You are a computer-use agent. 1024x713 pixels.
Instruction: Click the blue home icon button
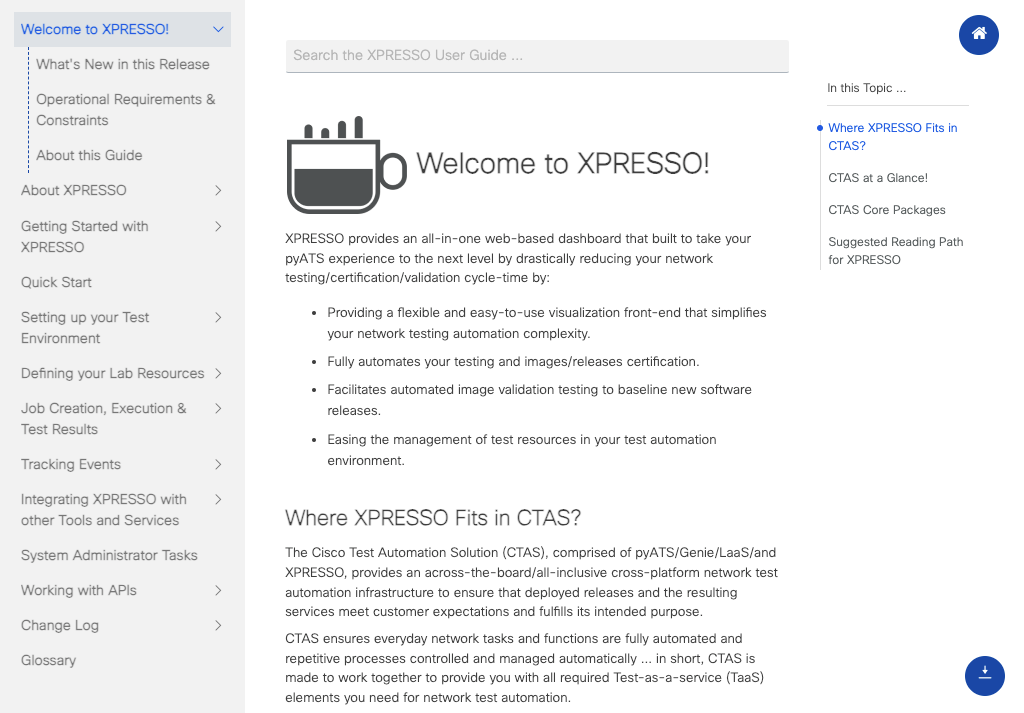tap(978, 35)
